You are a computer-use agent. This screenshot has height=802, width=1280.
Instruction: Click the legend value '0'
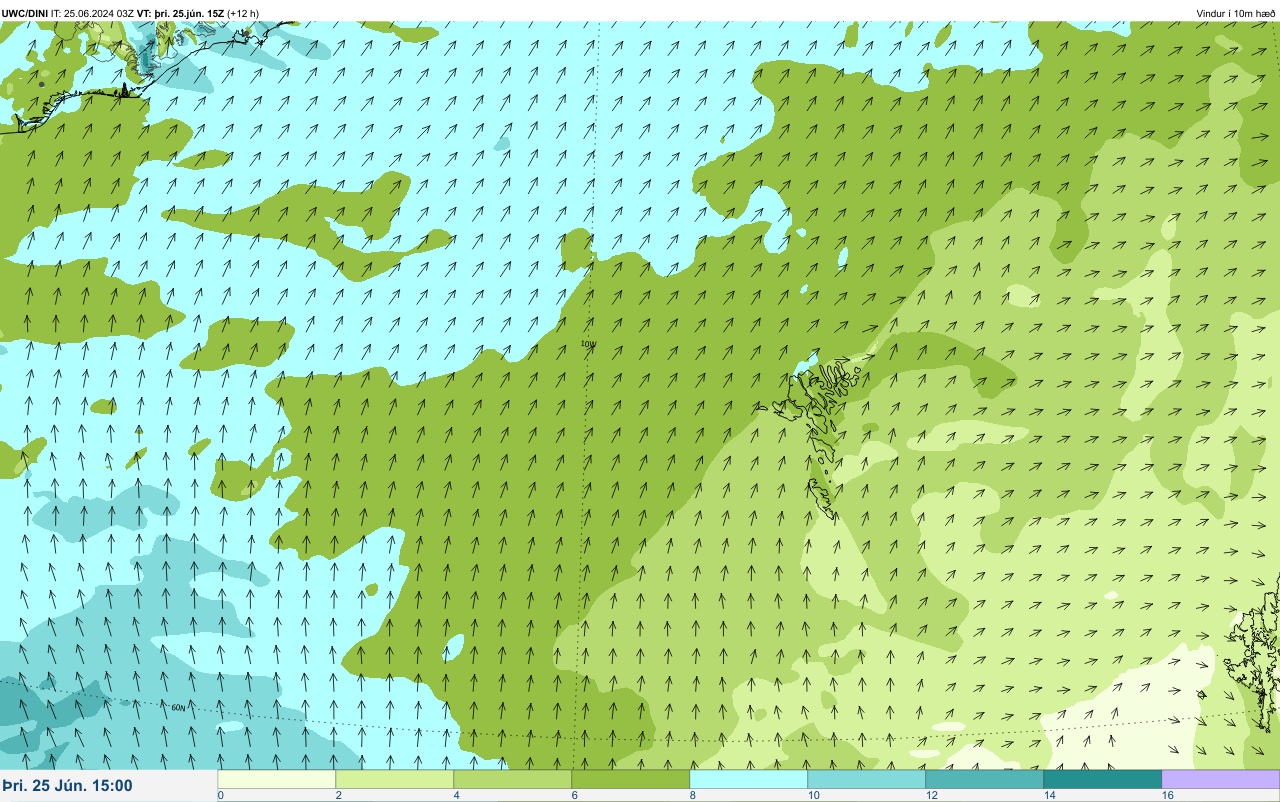pos(220,795)
